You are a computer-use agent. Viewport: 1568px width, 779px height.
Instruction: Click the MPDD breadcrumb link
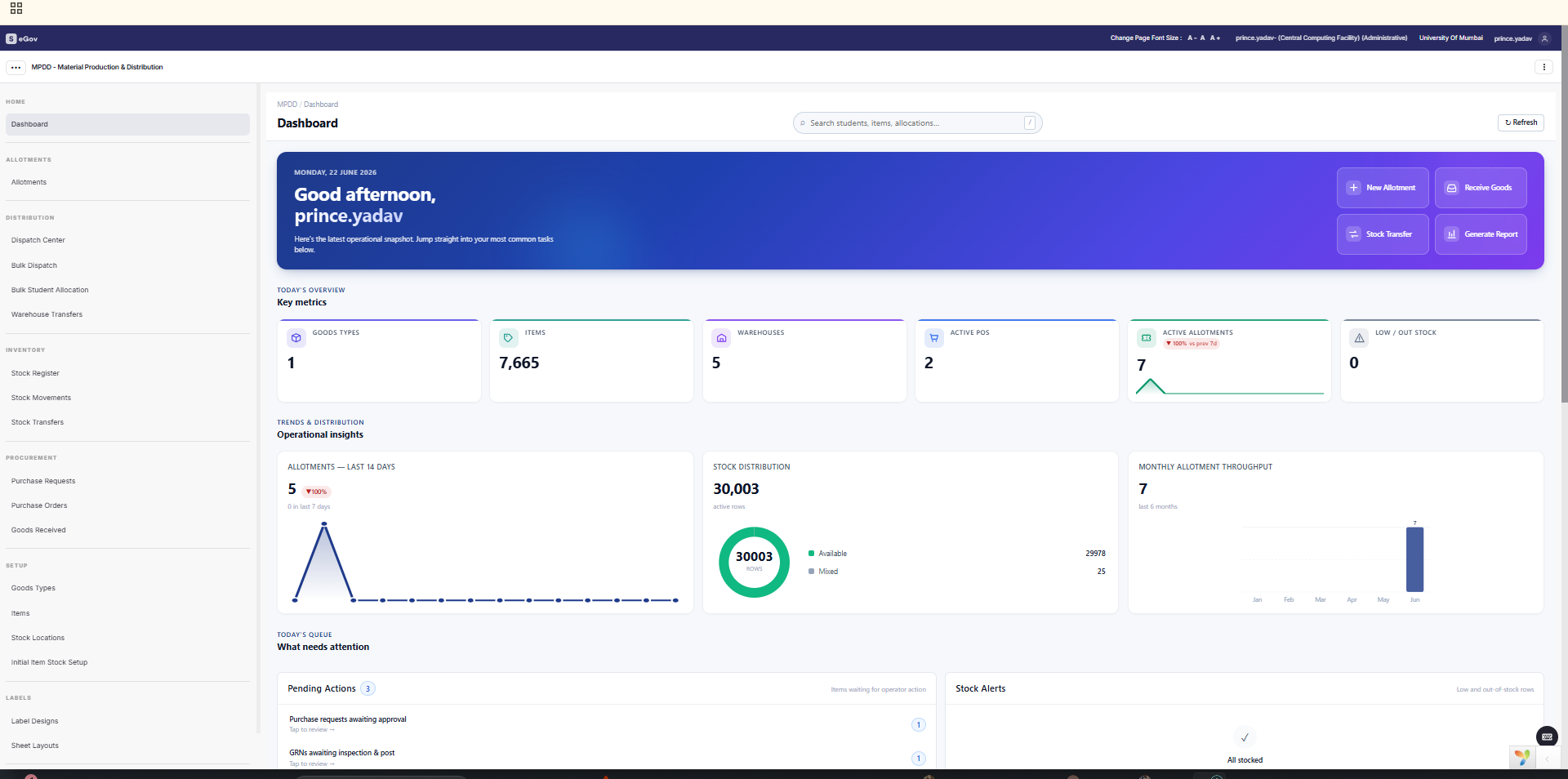pyautogui.click(x=287, y=105)
